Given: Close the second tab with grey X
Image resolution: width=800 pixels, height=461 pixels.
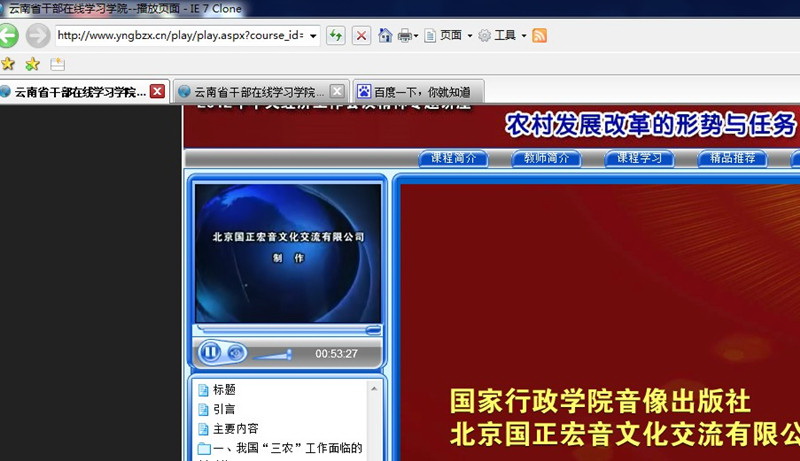Looking at the screenshot, I should [337, 91].
